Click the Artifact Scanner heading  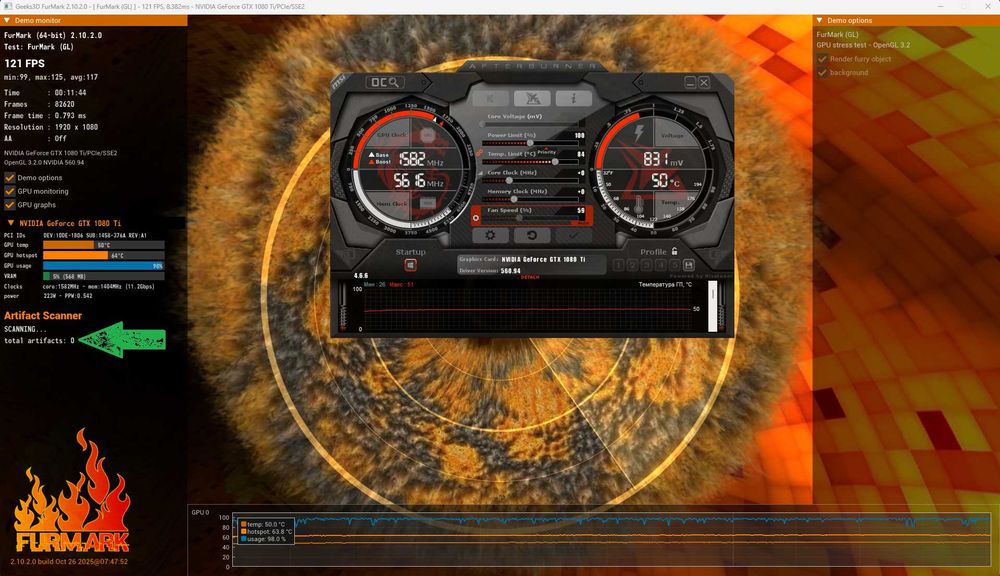click(x=43, y=316)
